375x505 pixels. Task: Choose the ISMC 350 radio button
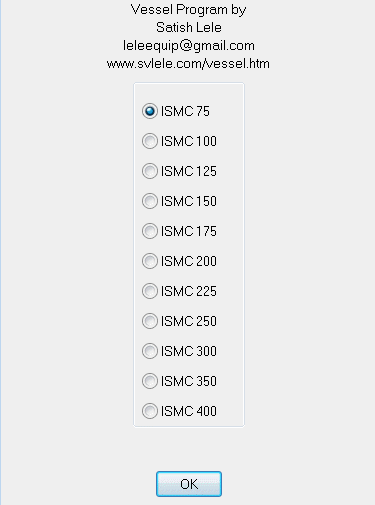179,381
